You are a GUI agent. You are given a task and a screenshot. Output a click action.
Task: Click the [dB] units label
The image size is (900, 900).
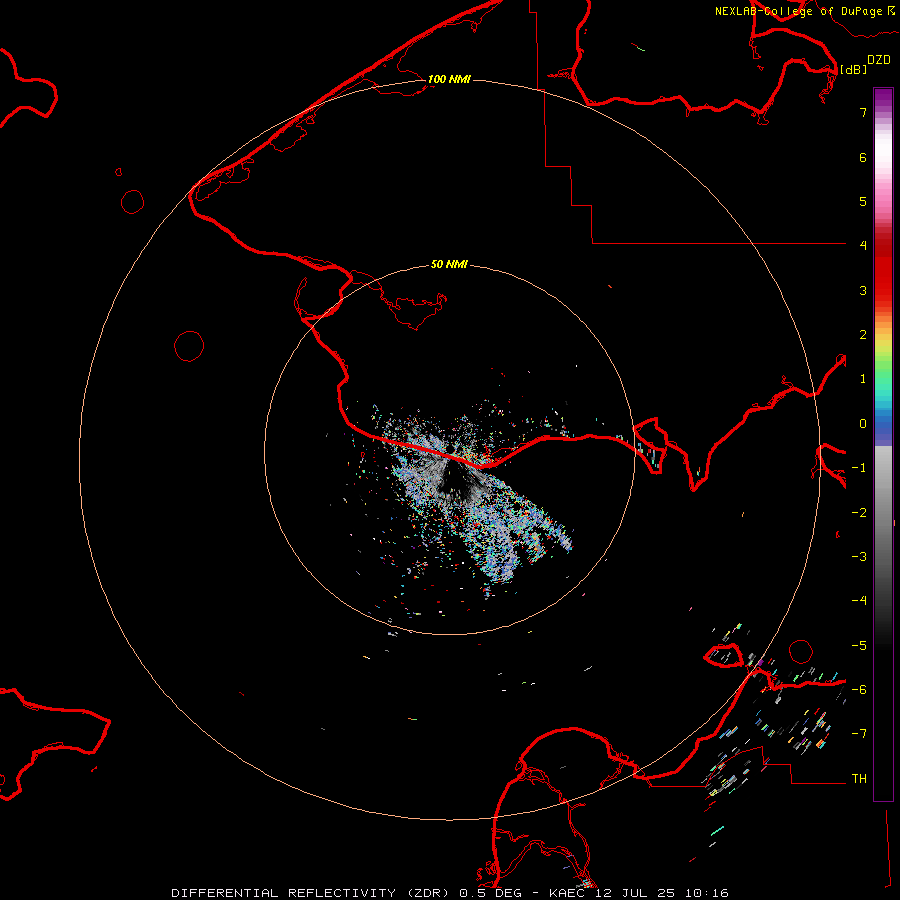tap(853, 69)
